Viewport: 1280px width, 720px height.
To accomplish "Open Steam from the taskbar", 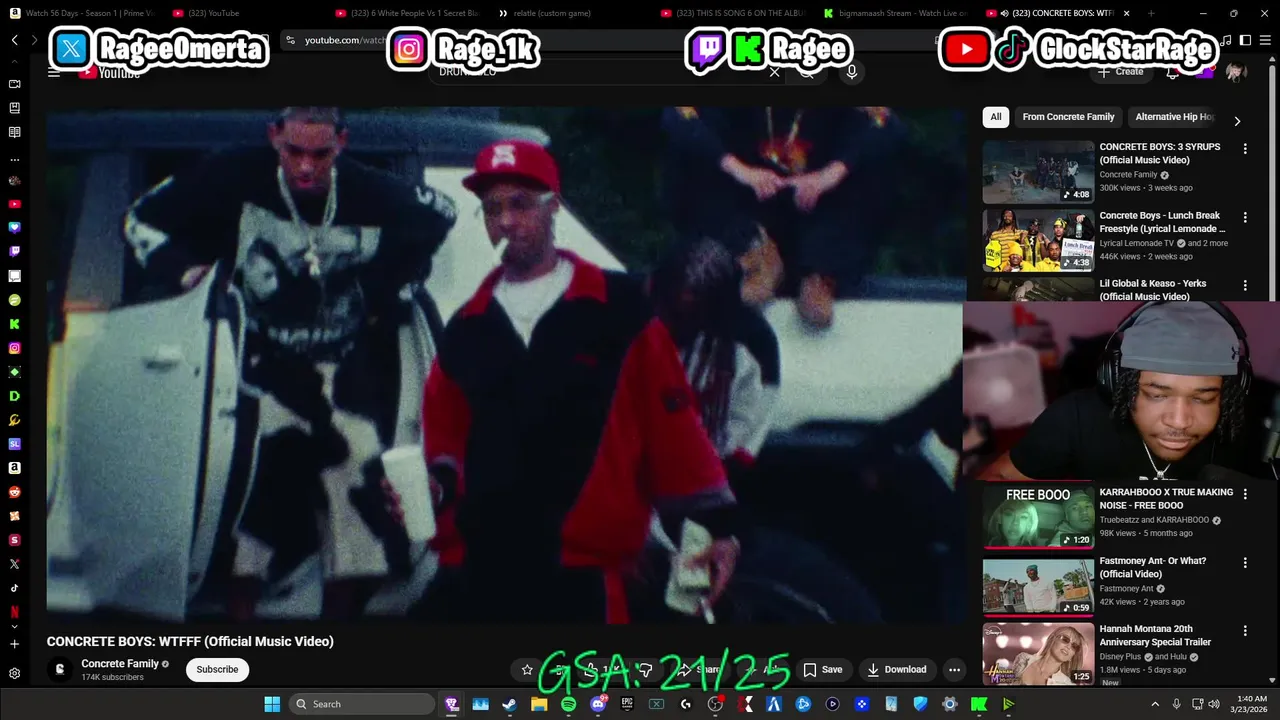I will pyautogui.click(x=509, y=704).
